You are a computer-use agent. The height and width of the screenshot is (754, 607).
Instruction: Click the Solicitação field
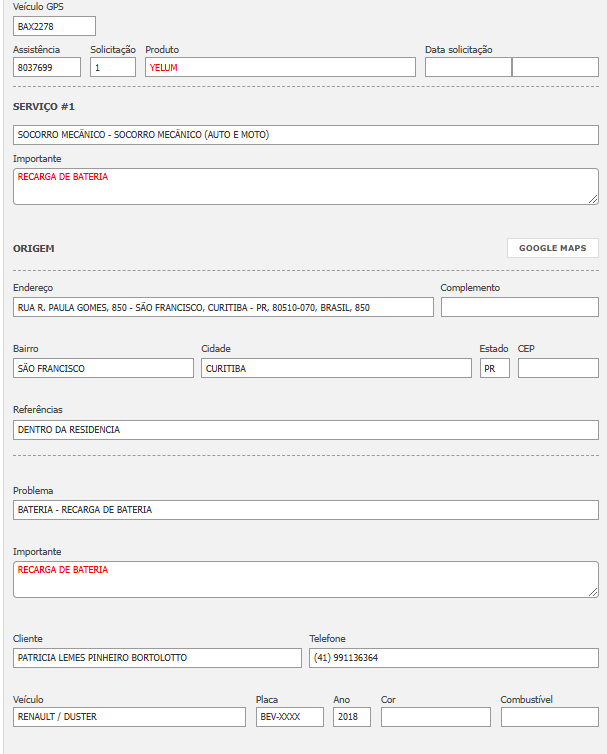112,67
